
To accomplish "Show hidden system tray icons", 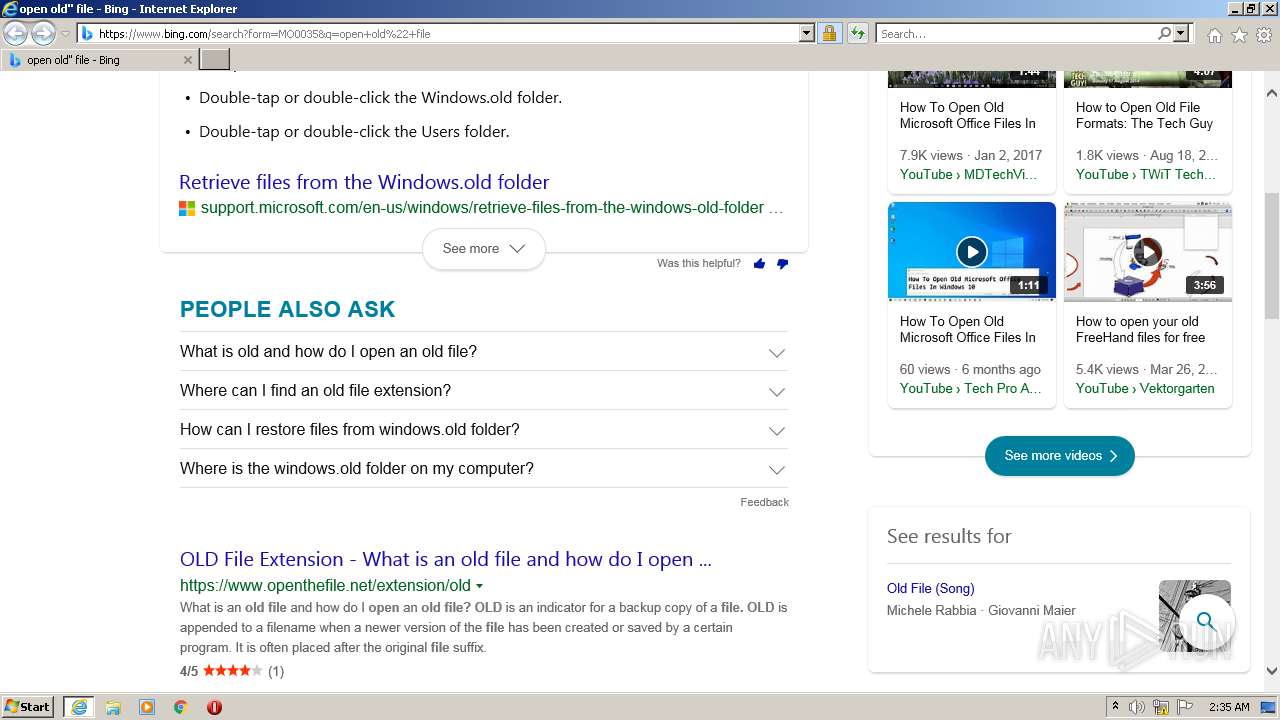I will [1115, 707].
